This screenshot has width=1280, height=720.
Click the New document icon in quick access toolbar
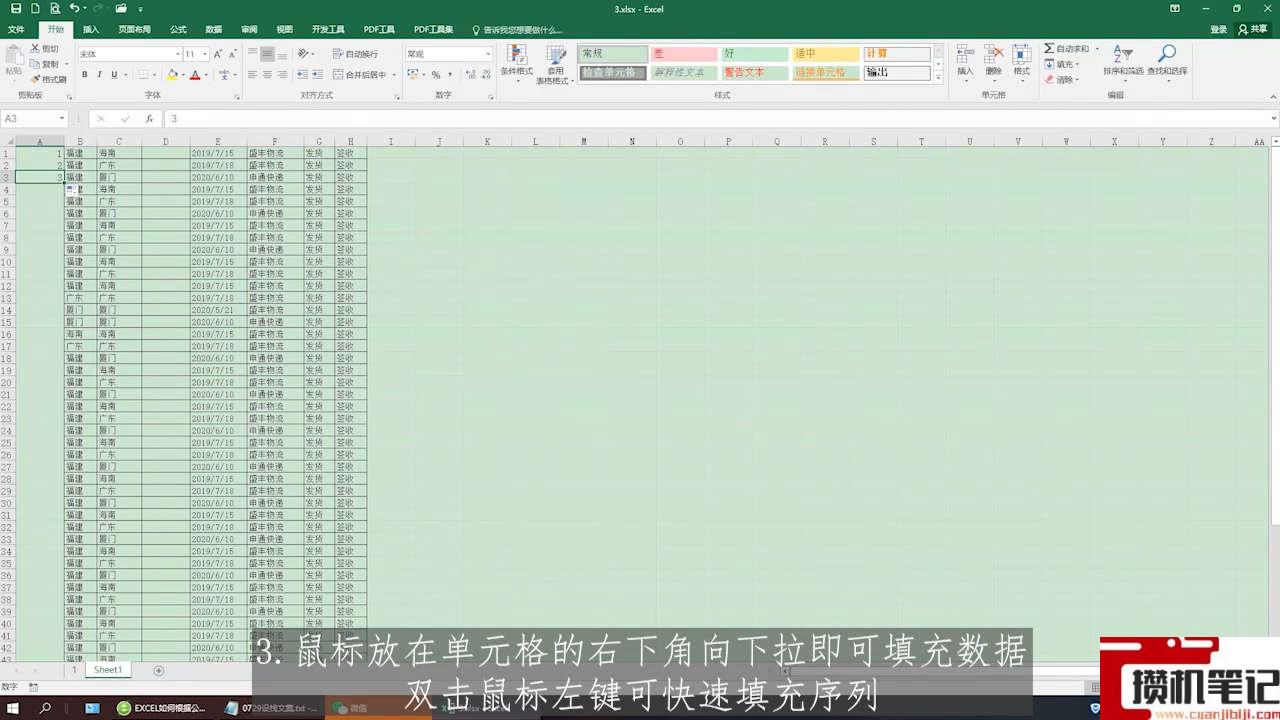[35, 8]
